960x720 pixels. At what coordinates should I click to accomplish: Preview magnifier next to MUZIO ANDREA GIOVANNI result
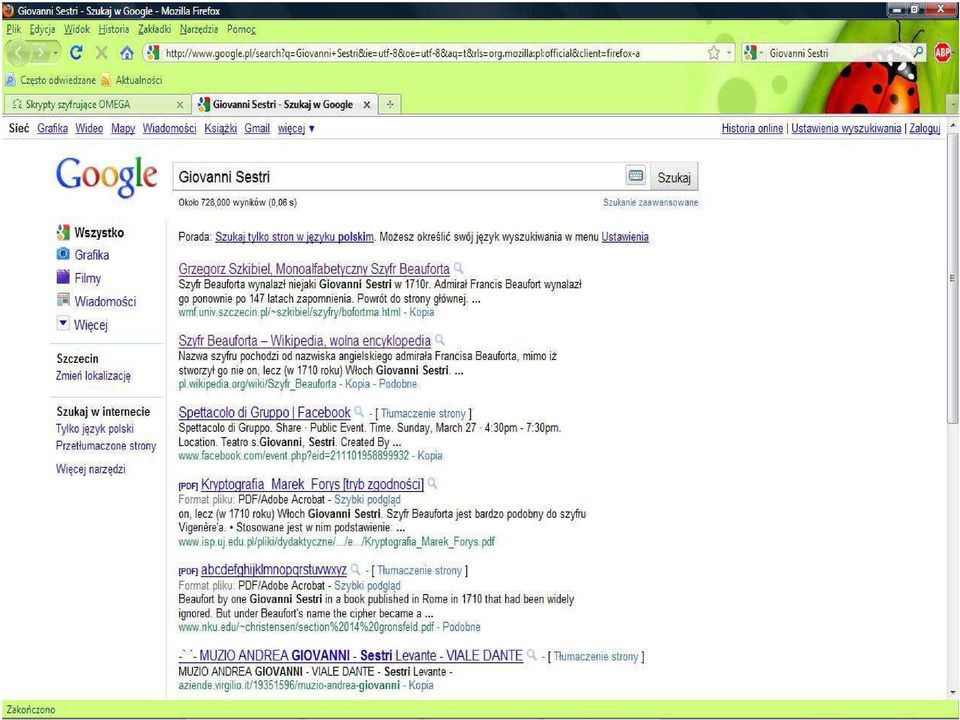[x=532, y=655]
